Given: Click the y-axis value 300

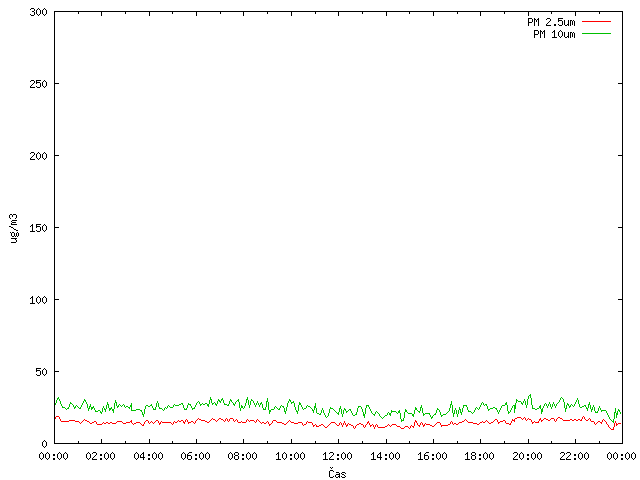Looking at the screenshot, I should point(38,12).
